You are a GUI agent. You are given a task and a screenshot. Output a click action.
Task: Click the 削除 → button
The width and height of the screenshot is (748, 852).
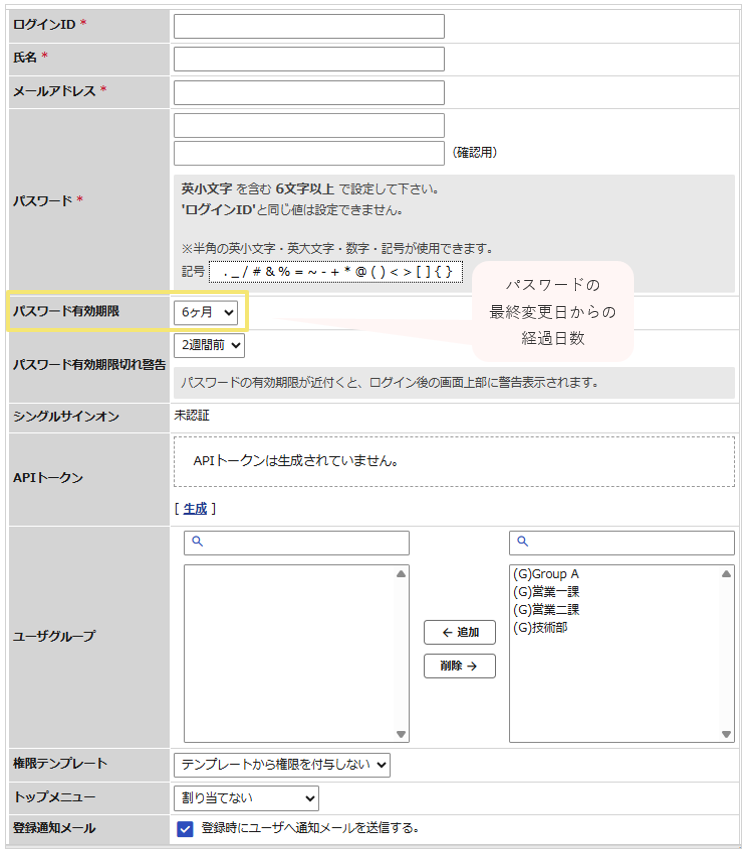[460, 666]
